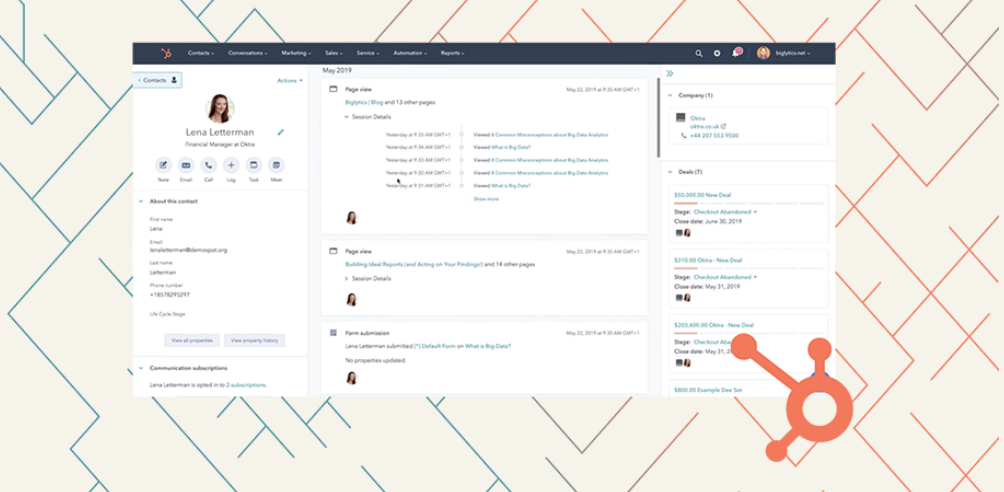Viewport: 1004px width, 492px height.
Task: Open the Sales menu
Action: coord(334,53)
